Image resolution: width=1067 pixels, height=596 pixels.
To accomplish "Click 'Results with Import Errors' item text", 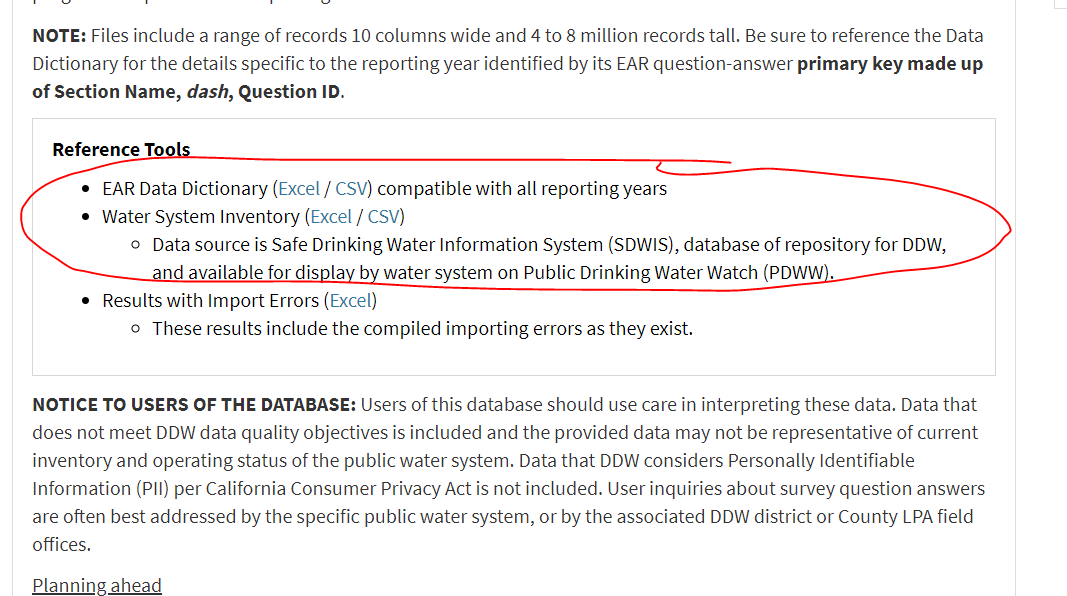I will (x=210, y=301).
